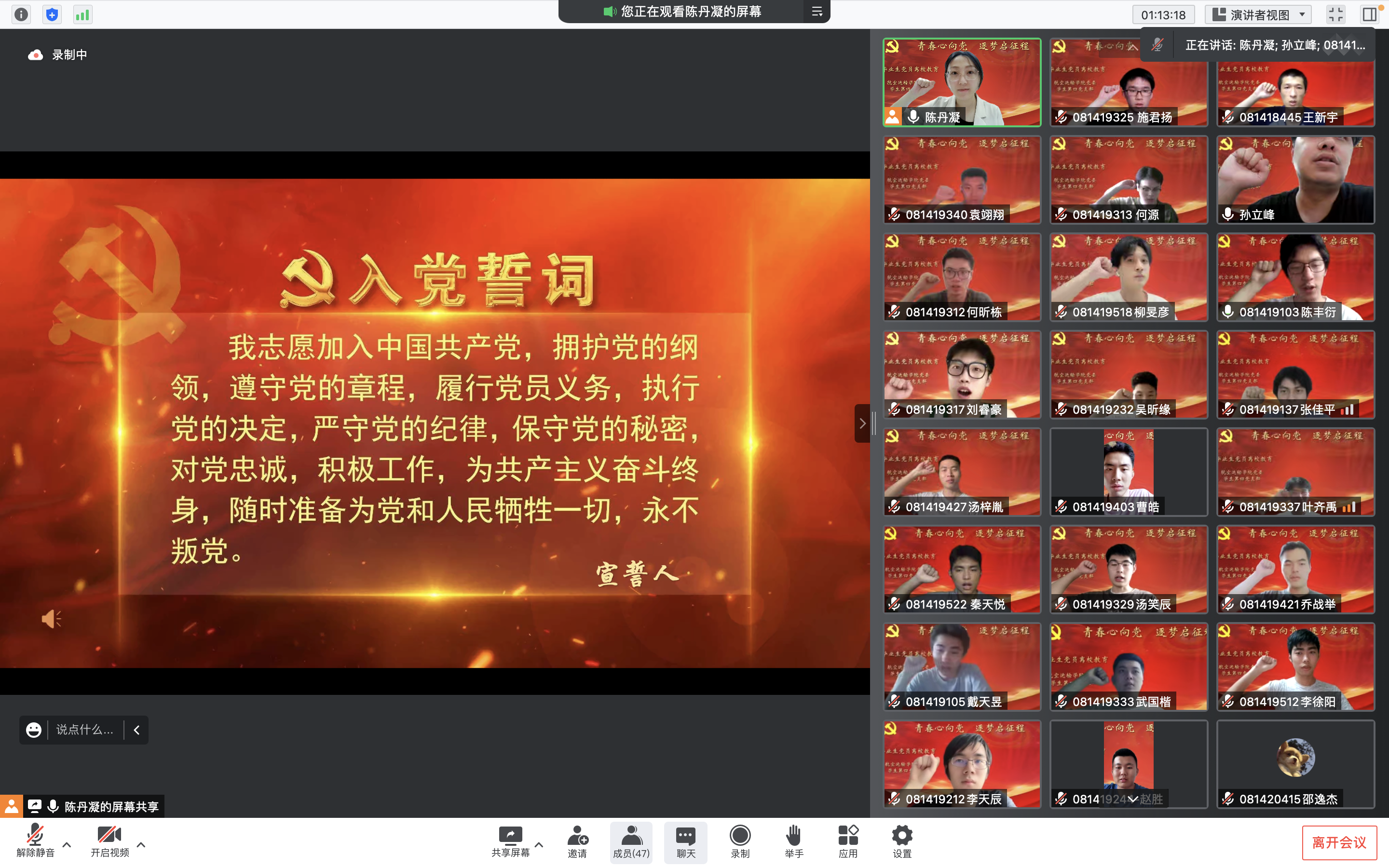This screenshot has height=868, width=1389.
Task: Expand the video options arrow
Action: pos(141,844)
